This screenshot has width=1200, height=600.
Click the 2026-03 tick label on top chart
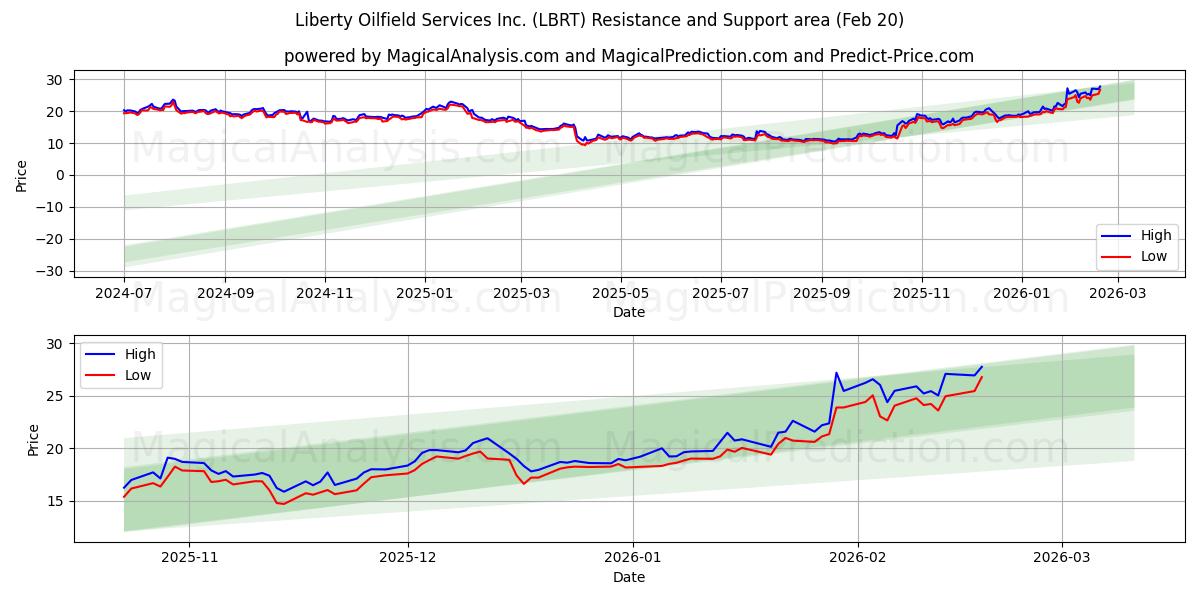[x=1119, y=294]
